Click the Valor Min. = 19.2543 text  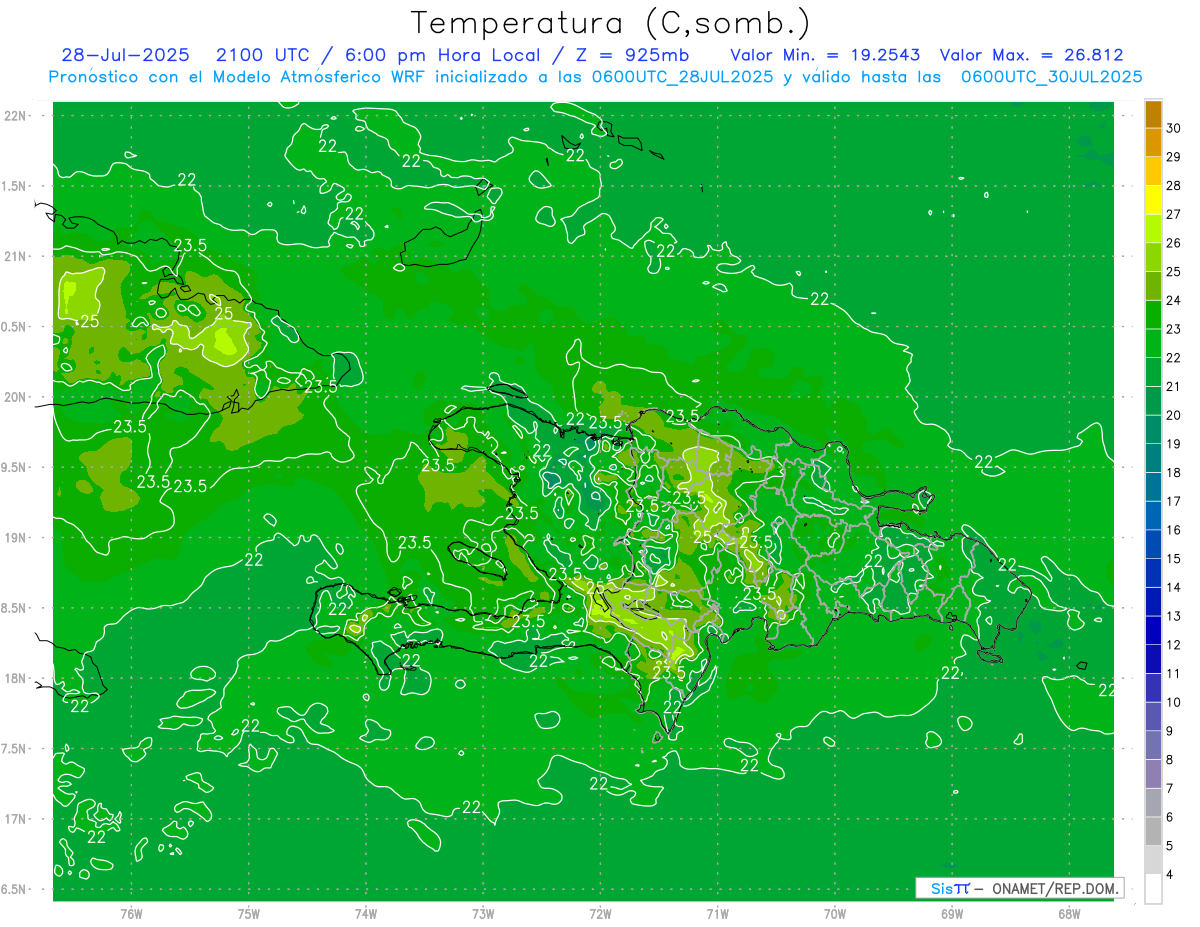click(825, 55)
